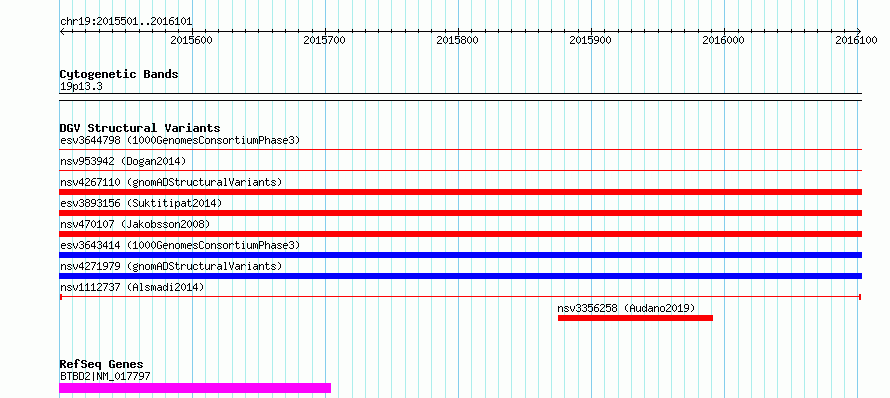Click the chr19:2015501..2016101 region label
Viewport: 890px width, 398px height.
pyautogui.click(x=126, y=22)
